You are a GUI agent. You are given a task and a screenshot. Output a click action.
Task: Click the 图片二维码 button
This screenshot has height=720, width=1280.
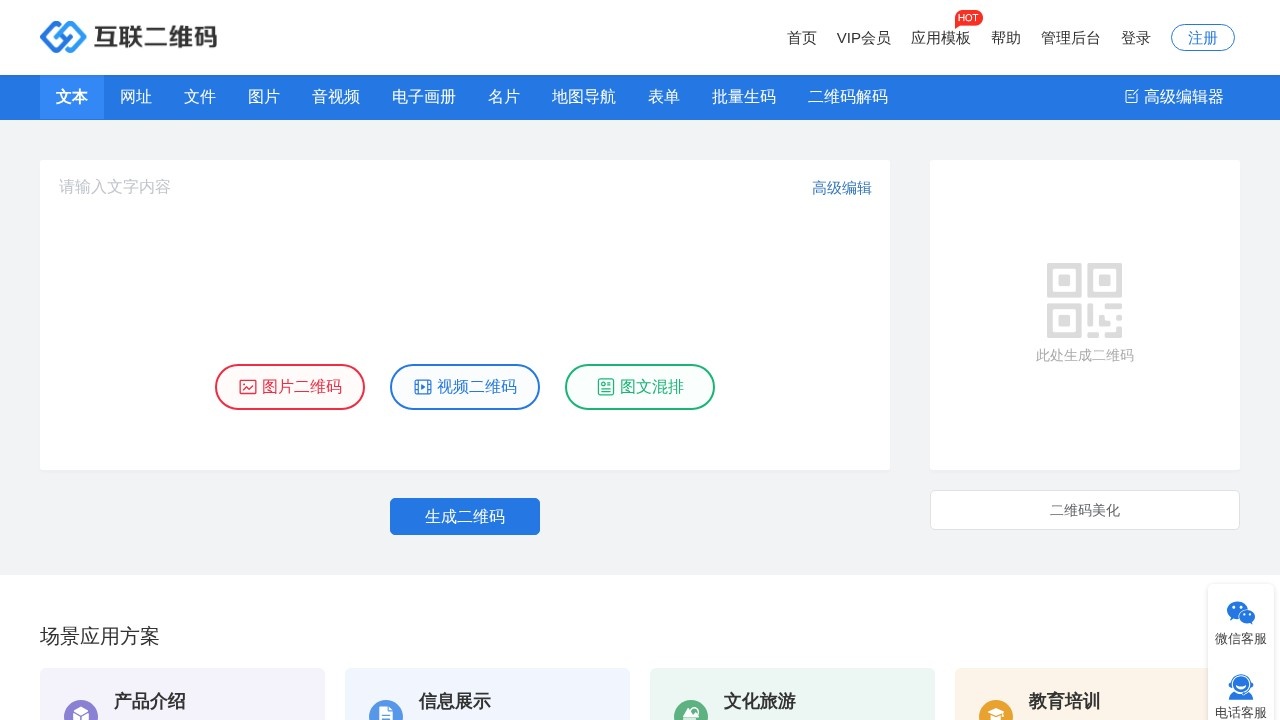click(x=290, y=387)
